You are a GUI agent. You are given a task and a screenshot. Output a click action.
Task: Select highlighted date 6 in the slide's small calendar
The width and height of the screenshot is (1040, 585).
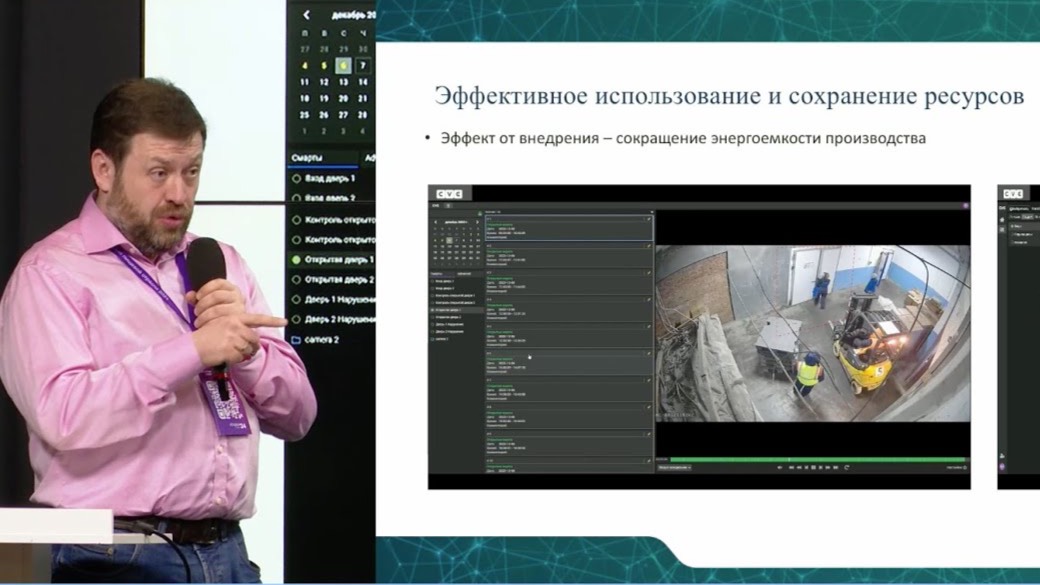tap(449, 240)
